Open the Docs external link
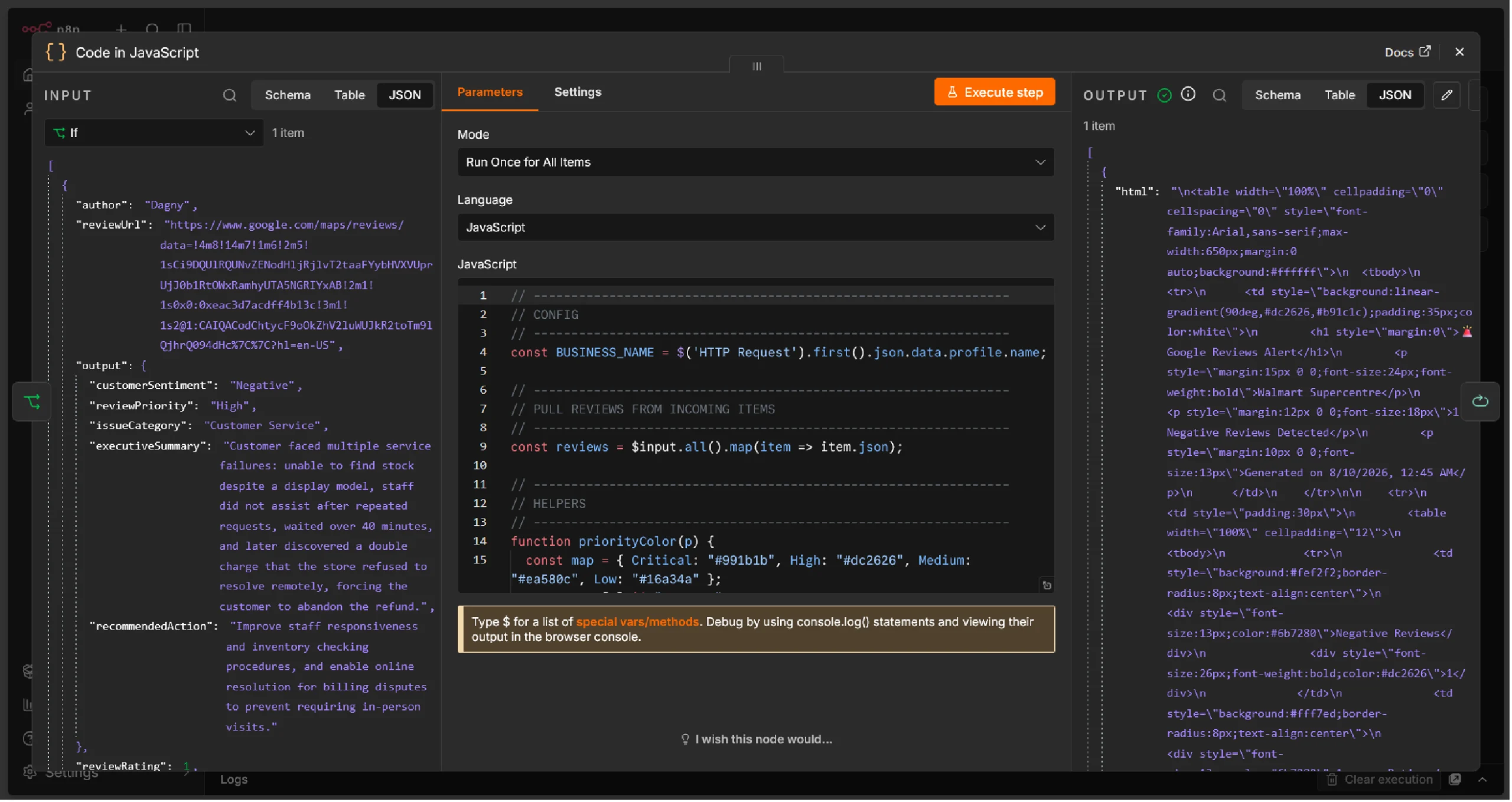This screenshot has width=1512, height=802. click(x=1409, y=52)
